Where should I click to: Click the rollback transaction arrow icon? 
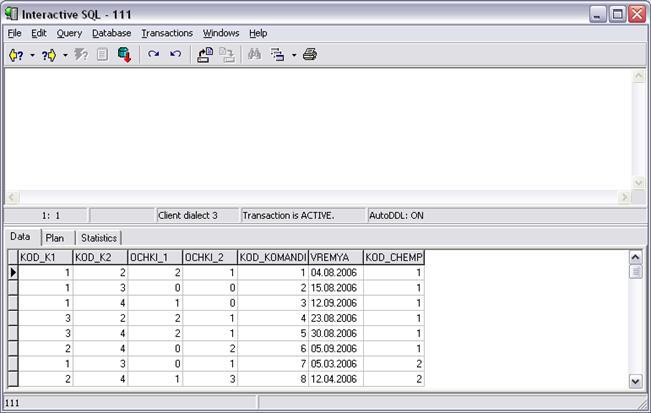176,55
